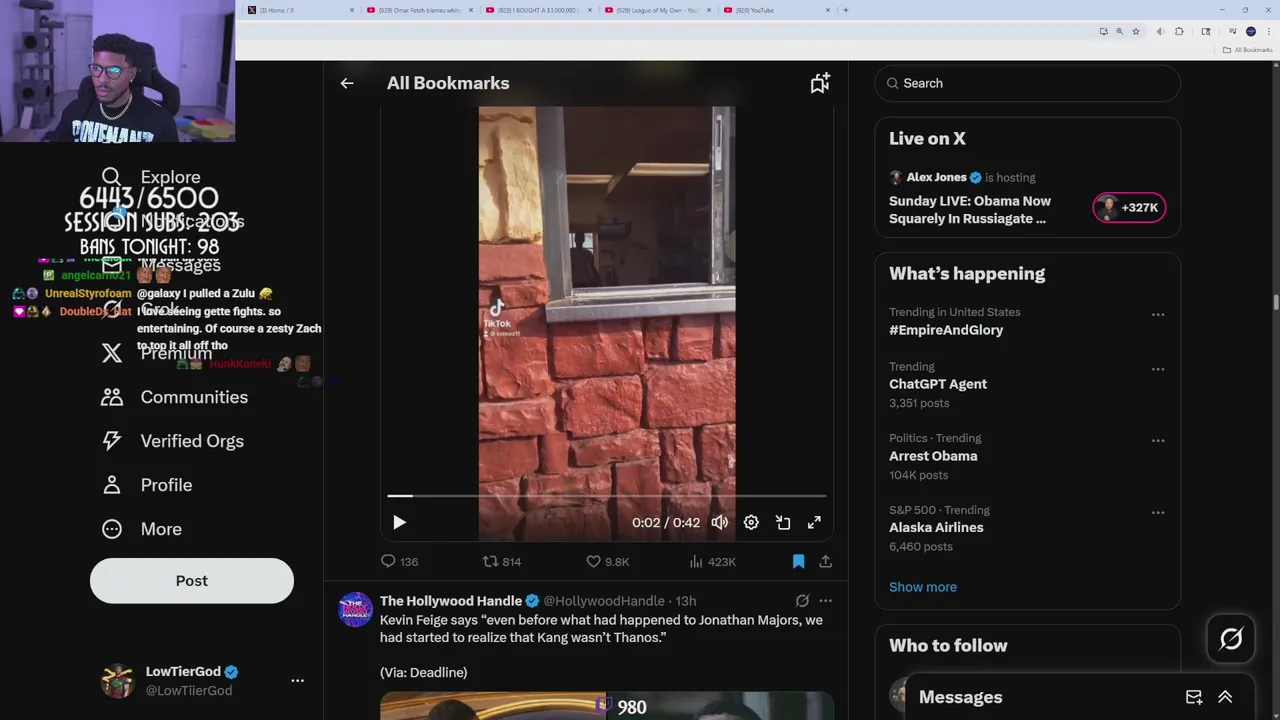Open the Alaska Airlines trend
This screenshot has width=1280, height=720.
[x=936, y=528]
